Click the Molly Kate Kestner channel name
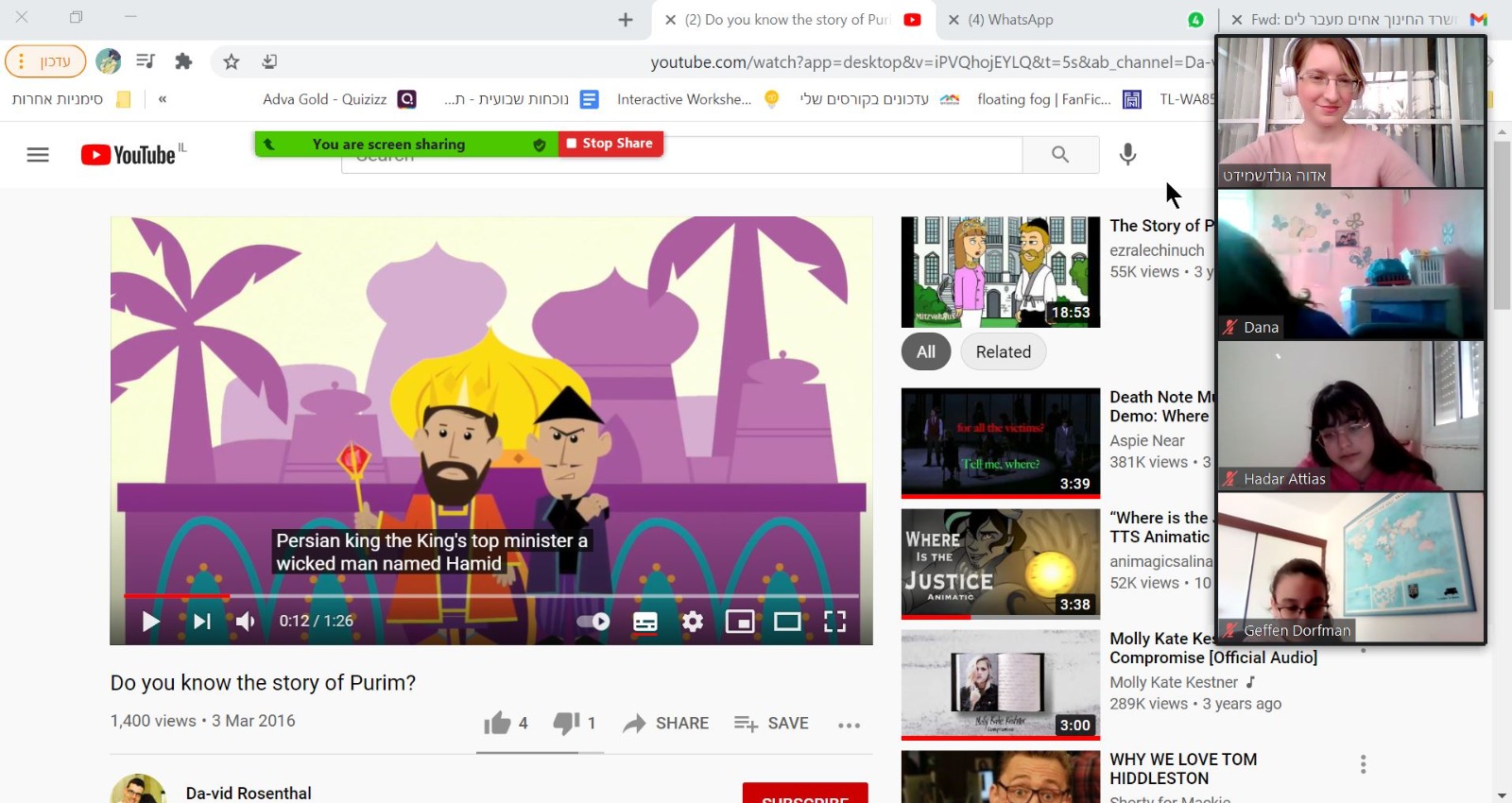Screen dimensions: 1512x803 pos(1174,682)
